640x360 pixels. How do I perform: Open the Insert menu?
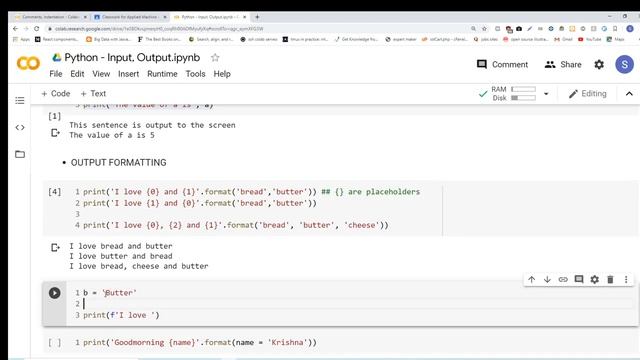point(129,74)
